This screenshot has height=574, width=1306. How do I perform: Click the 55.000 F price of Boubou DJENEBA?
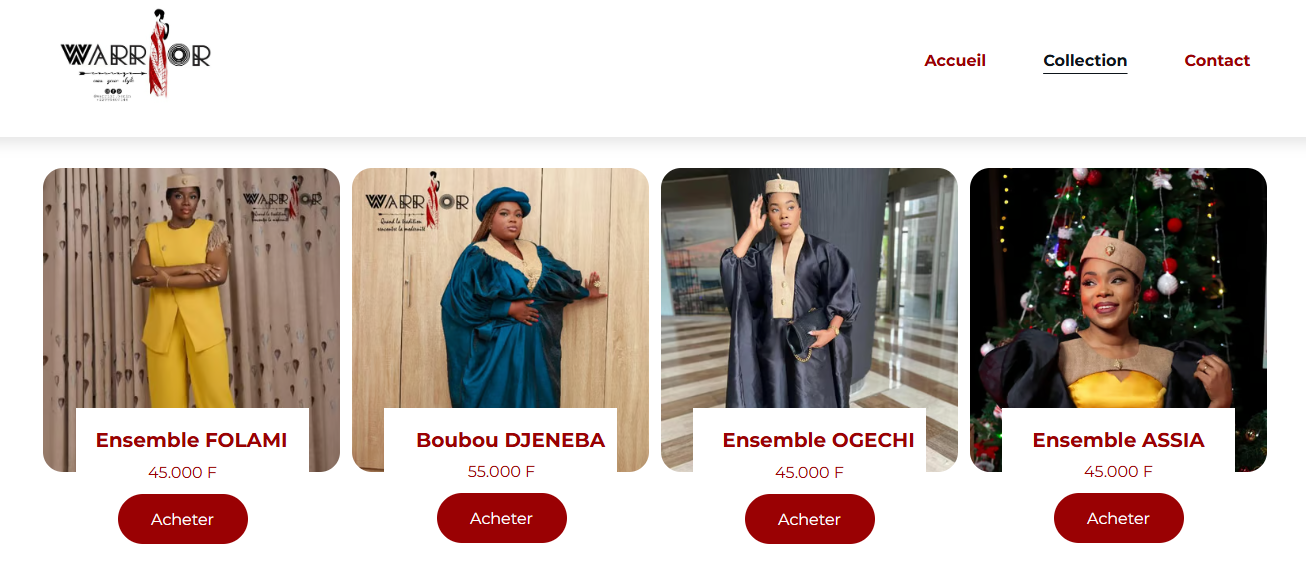pyautogui.click(x=501, y=471)
